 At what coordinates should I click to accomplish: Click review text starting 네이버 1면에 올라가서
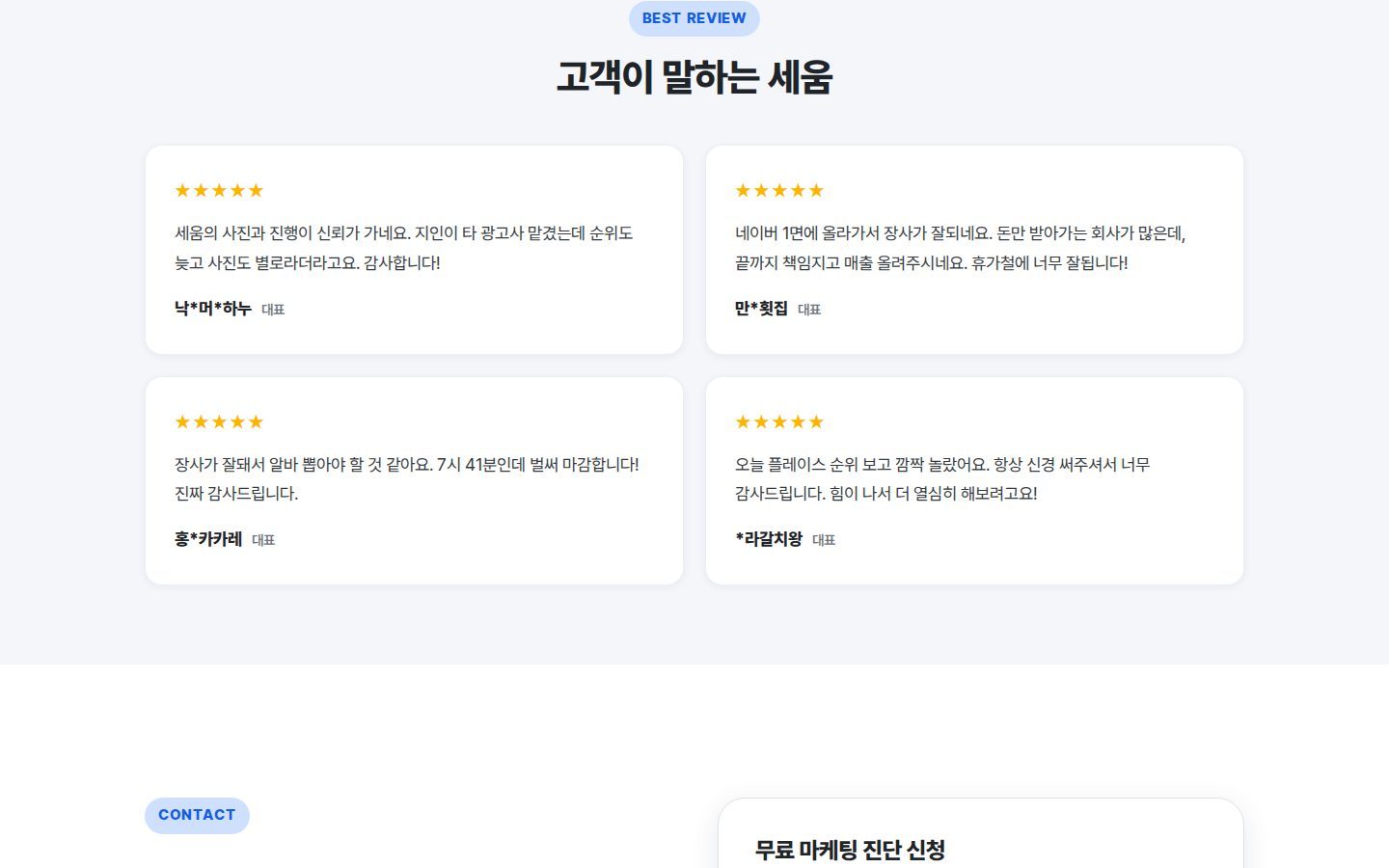(961, 248)
